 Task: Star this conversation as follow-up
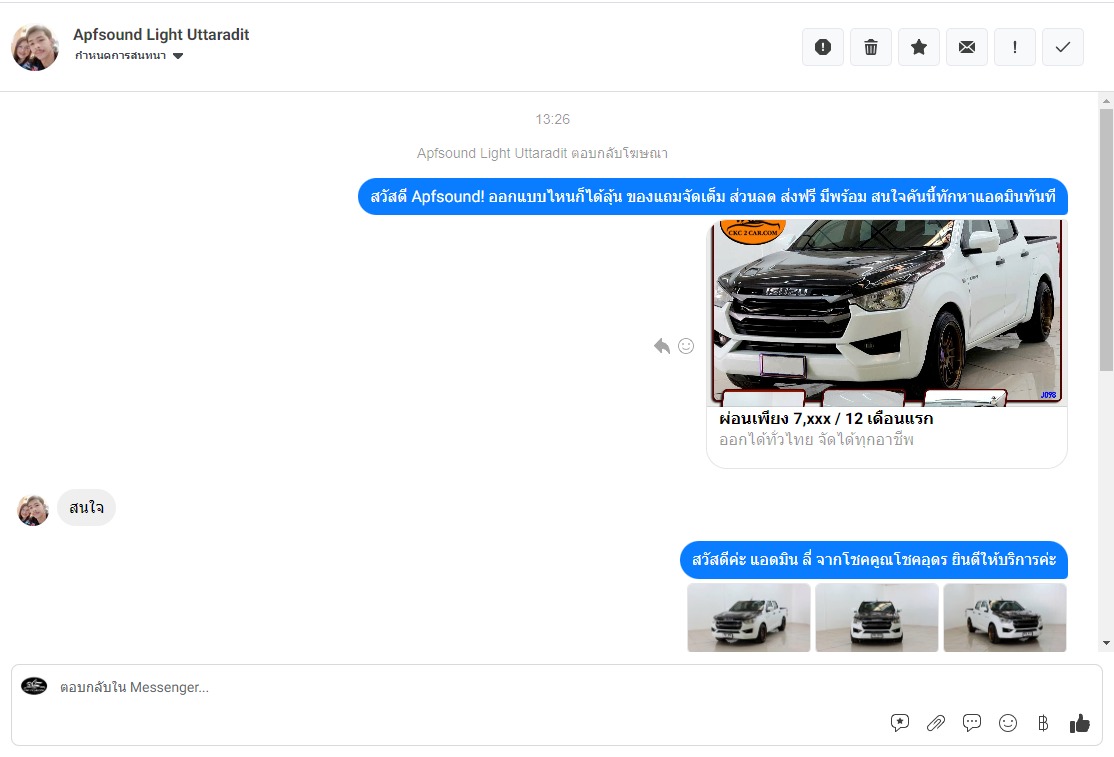[x=919, y=47]
